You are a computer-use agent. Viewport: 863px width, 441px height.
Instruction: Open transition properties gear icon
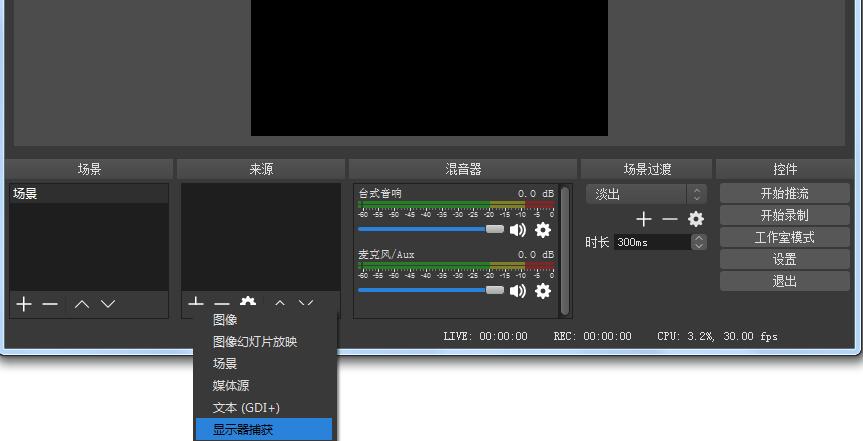click(x=696, y=219)
